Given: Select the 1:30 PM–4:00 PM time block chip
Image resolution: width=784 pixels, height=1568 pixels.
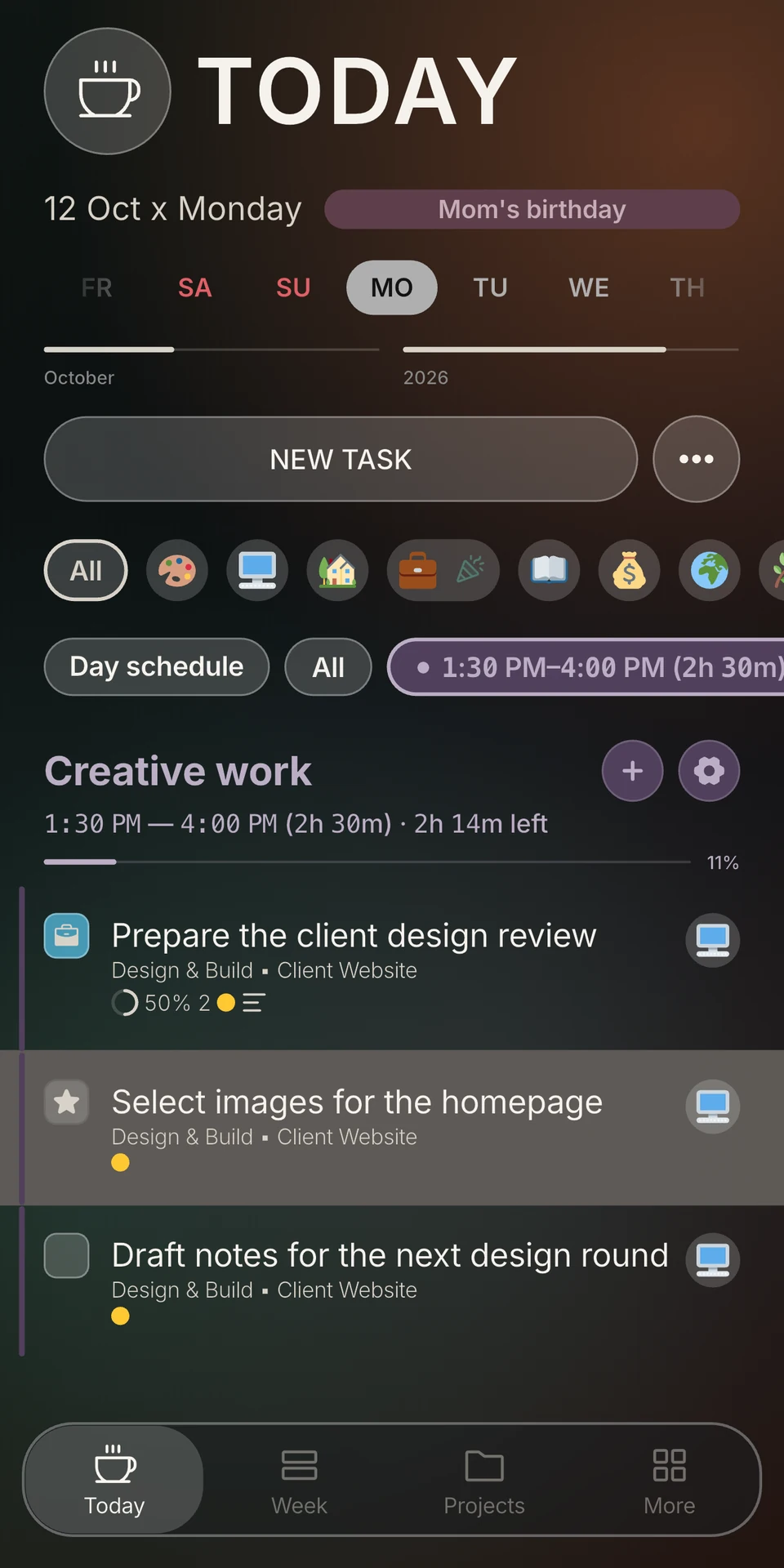Looking at the screenshot, I should (x=586, y=667).
